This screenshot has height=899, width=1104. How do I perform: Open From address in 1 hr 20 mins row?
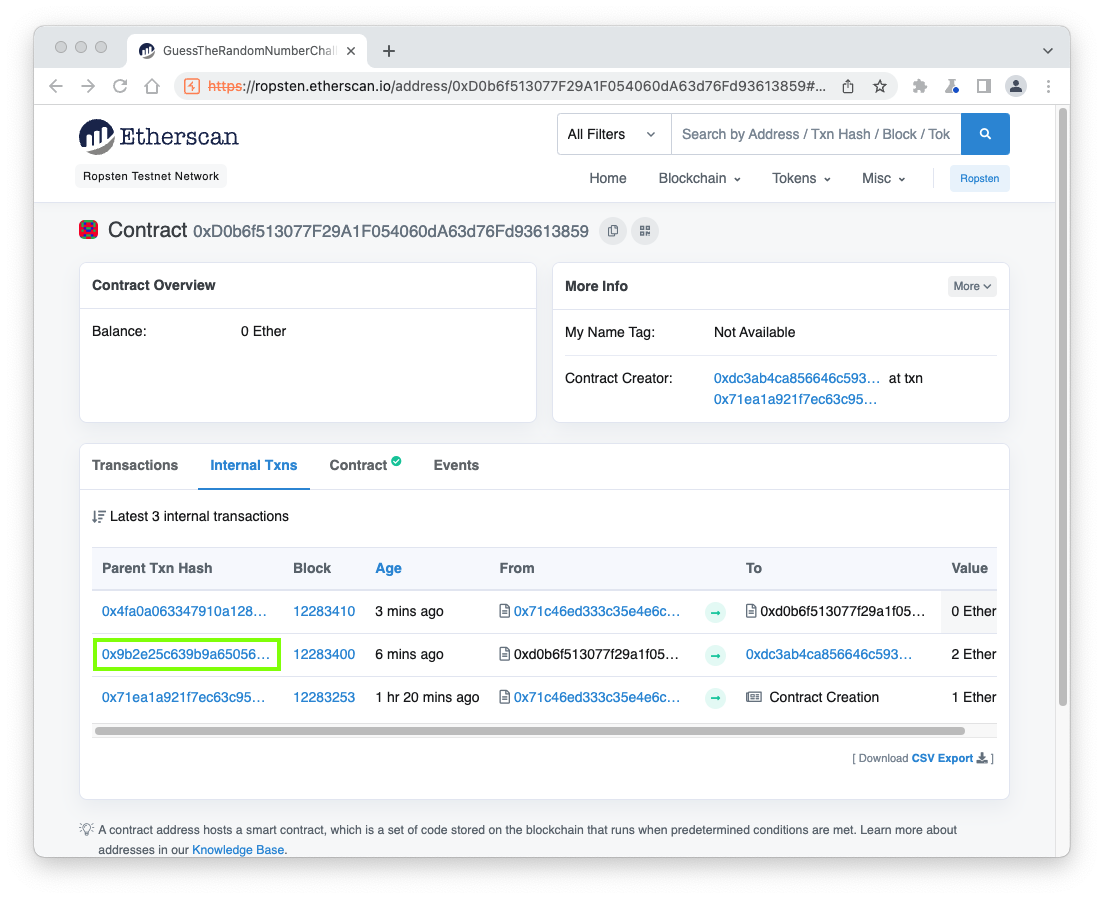(x=596, y=697)
